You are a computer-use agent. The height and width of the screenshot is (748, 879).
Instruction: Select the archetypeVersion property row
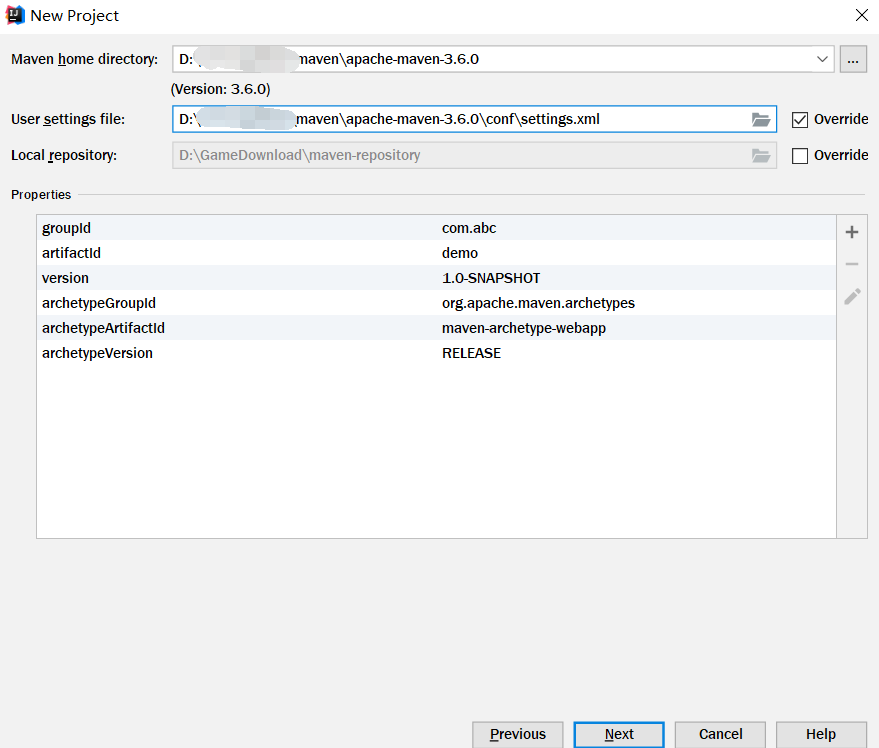click(x=436, y=353)
